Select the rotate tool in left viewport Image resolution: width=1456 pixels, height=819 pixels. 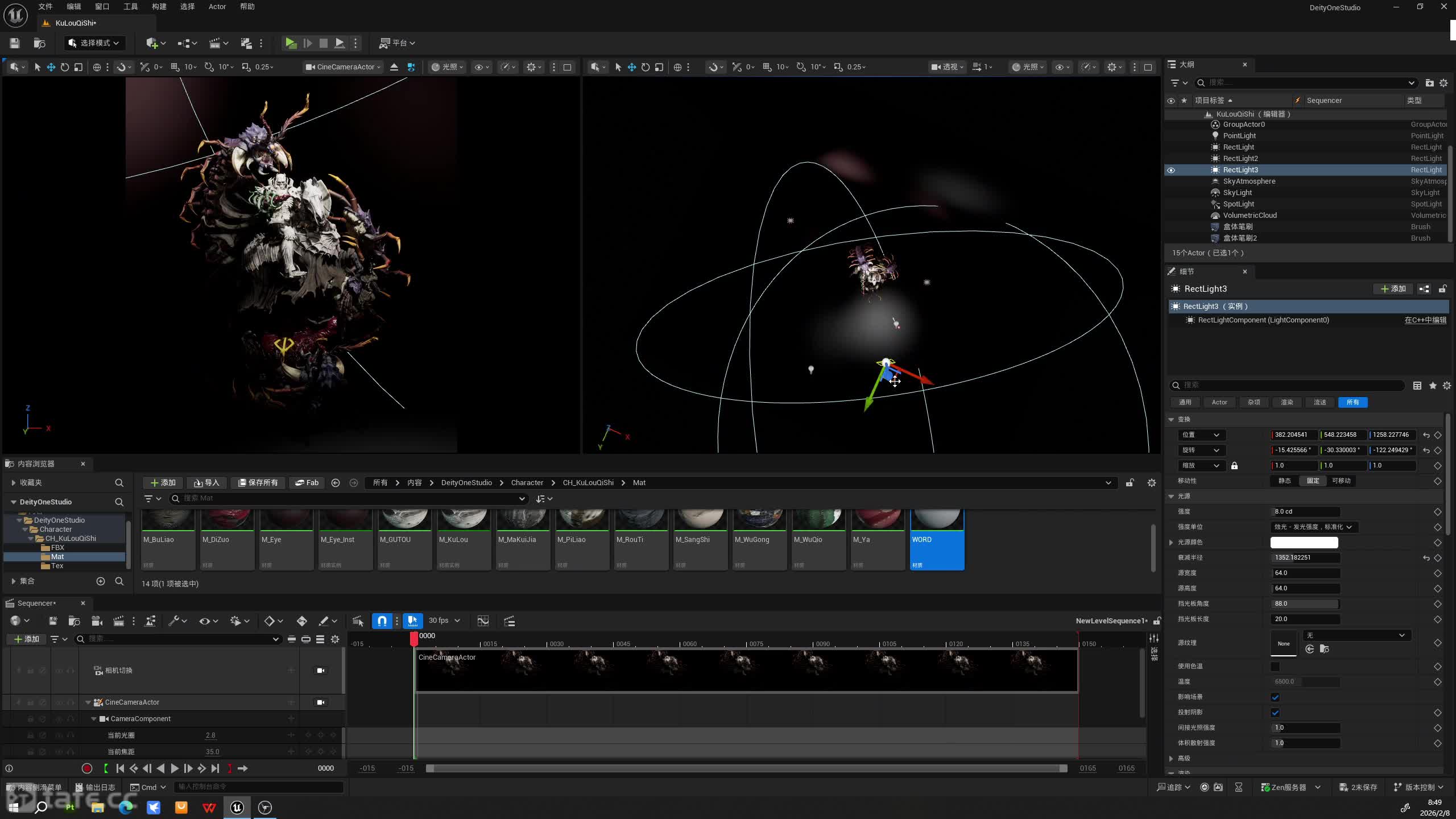point(65,67)
